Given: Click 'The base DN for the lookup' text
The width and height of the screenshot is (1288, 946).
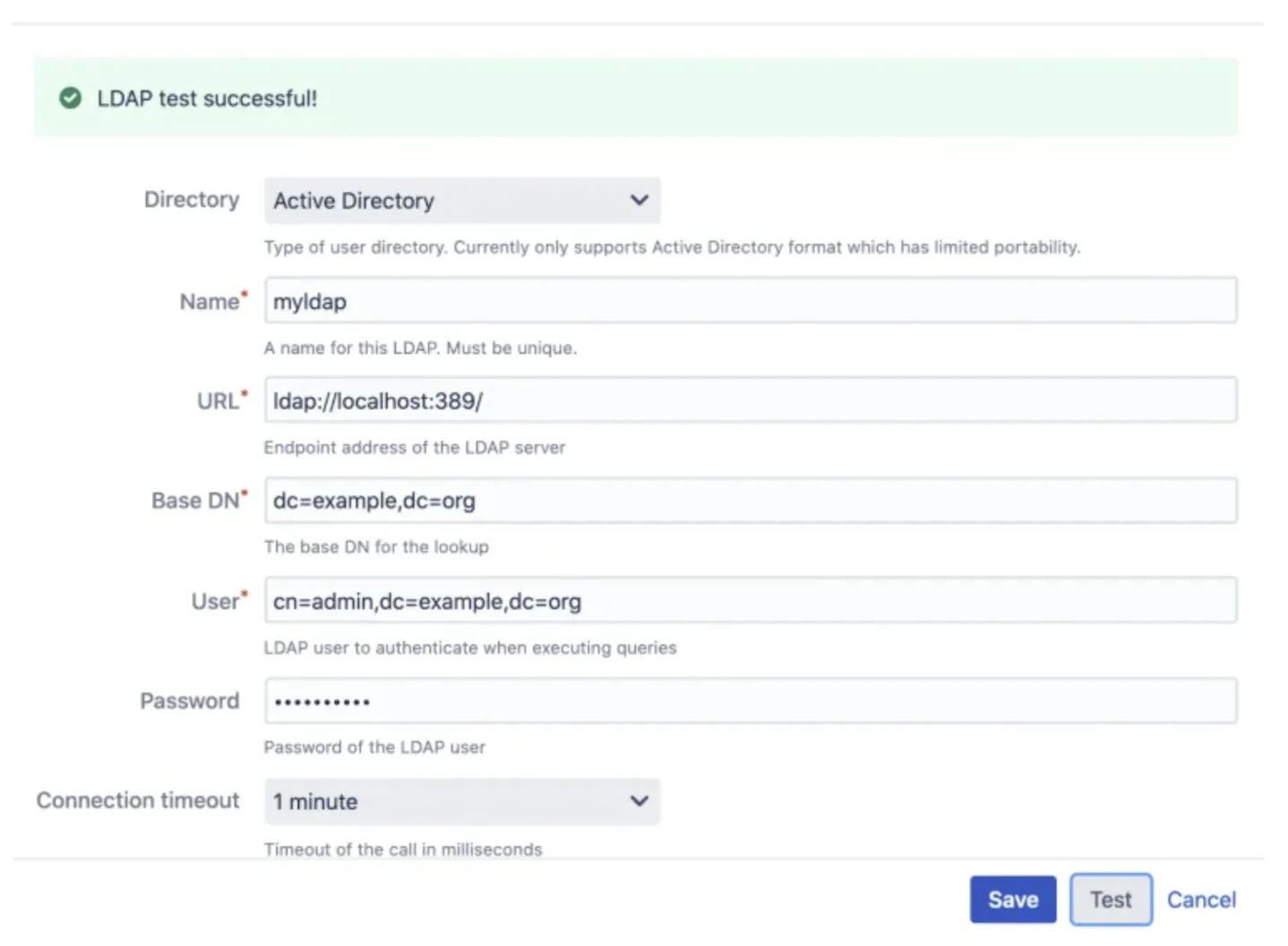Looking at the screenshot, I should [376, 546].
